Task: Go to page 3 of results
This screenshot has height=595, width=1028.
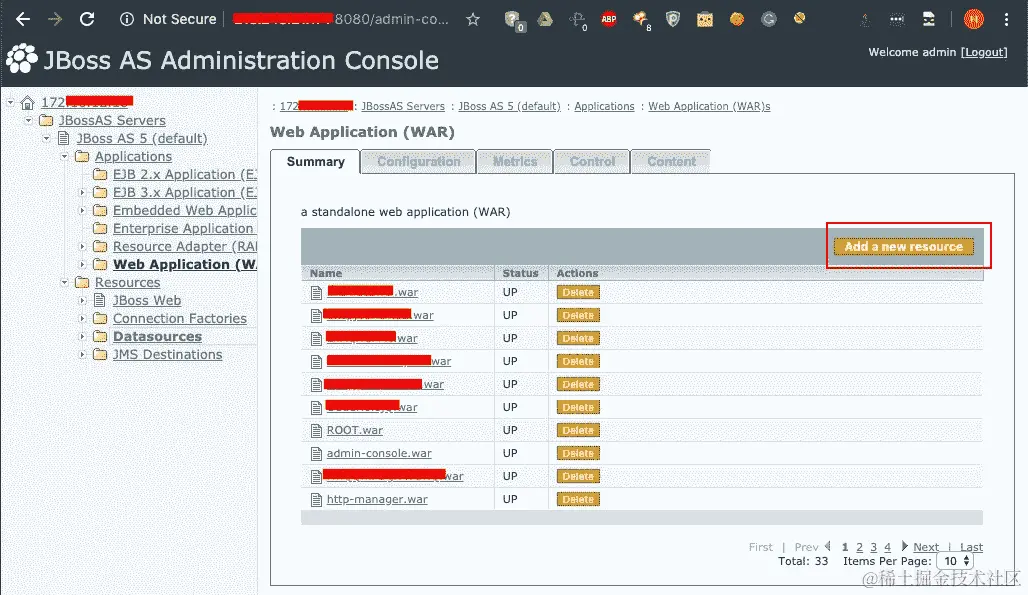Action: pyautogui.click(x=873, y=547)
